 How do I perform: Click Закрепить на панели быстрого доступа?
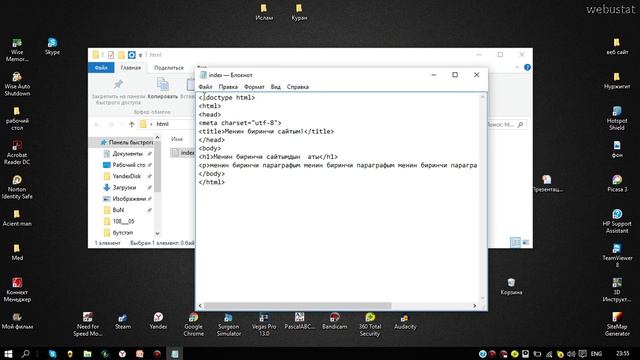click(x=118, y=92)
